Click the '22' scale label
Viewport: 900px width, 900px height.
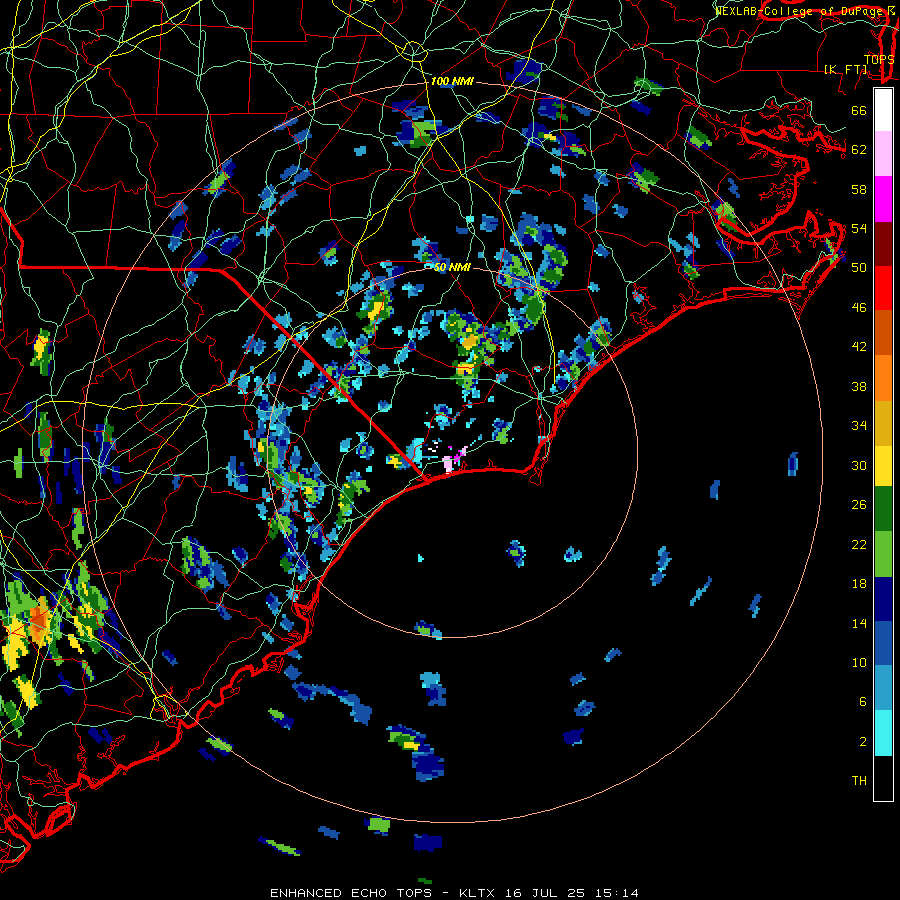[x=859, y=544]
